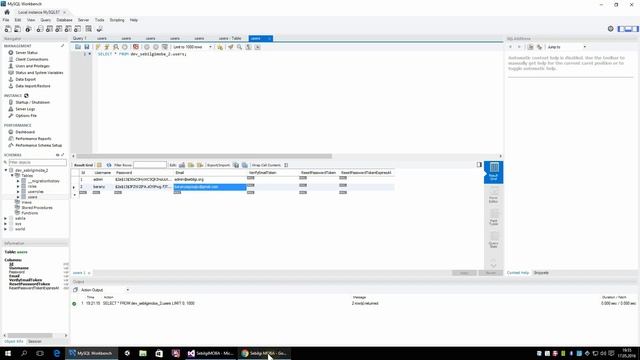Click the Commit transaction icon
The image size is (640, 360).
click(147, 47)
